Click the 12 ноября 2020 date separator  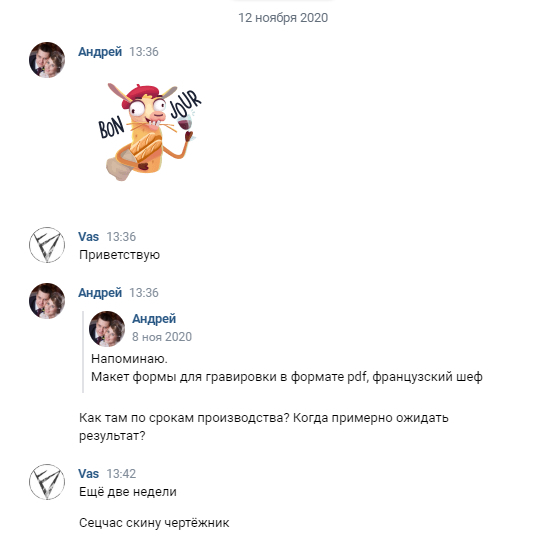click(283, 18)
